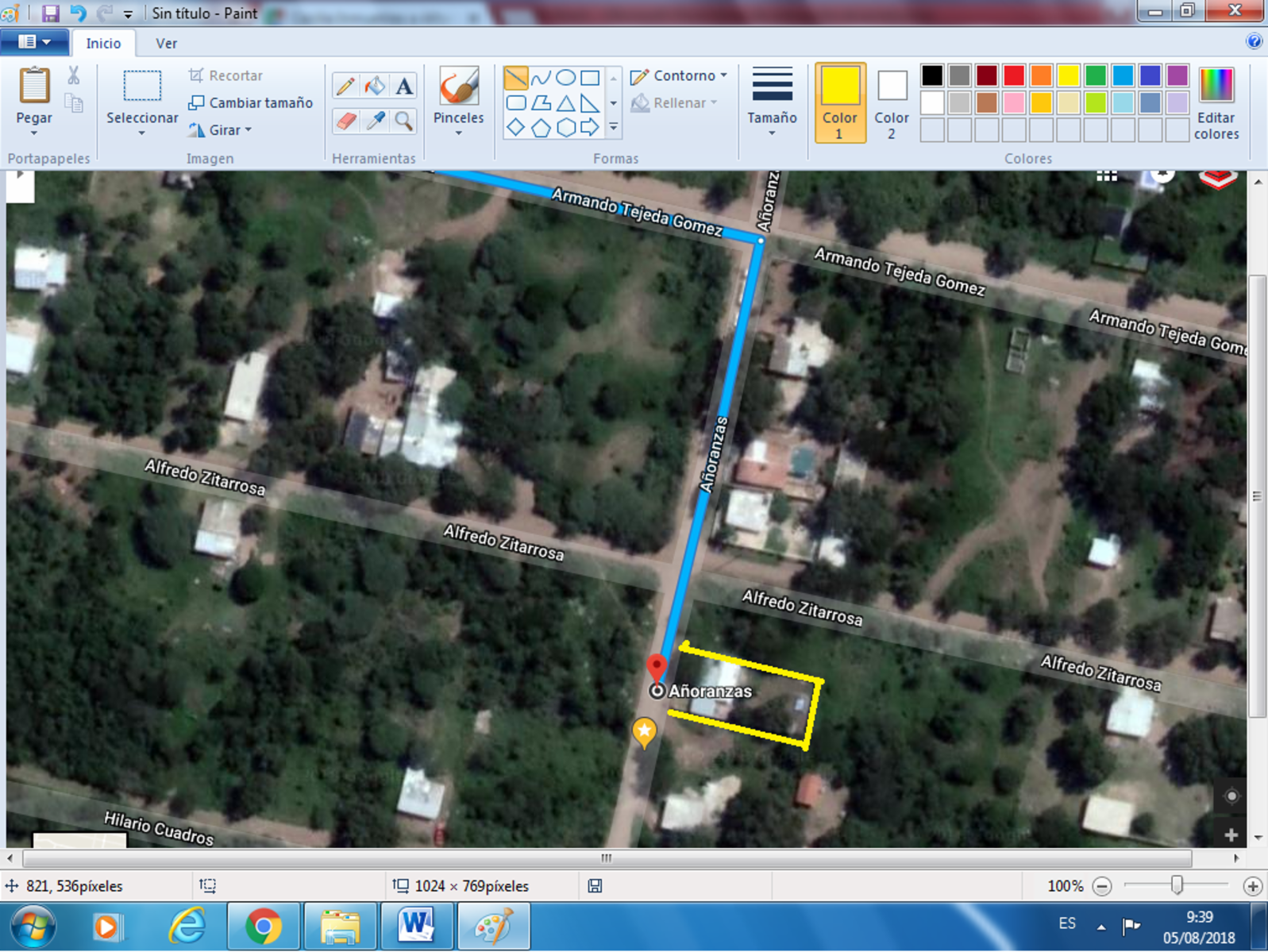Expand the shapes gallery more arrow
The image size is (1268, 952).
point(614,128)
